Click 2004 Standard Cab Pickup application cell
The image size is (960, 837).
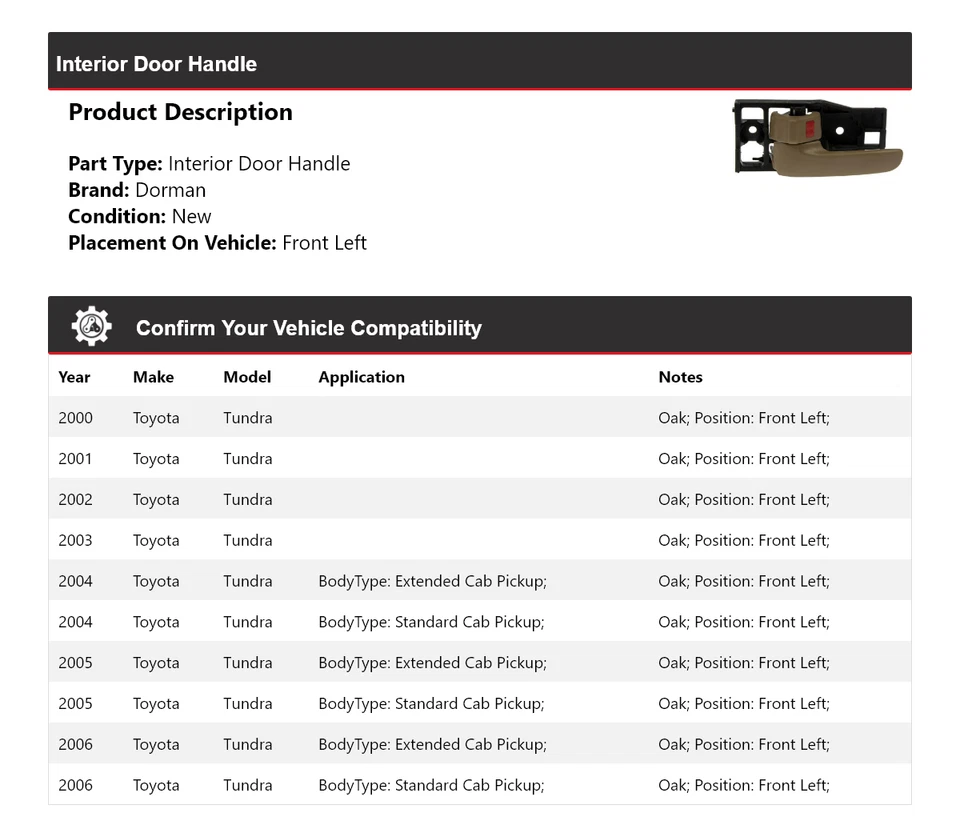click(431, 622)
